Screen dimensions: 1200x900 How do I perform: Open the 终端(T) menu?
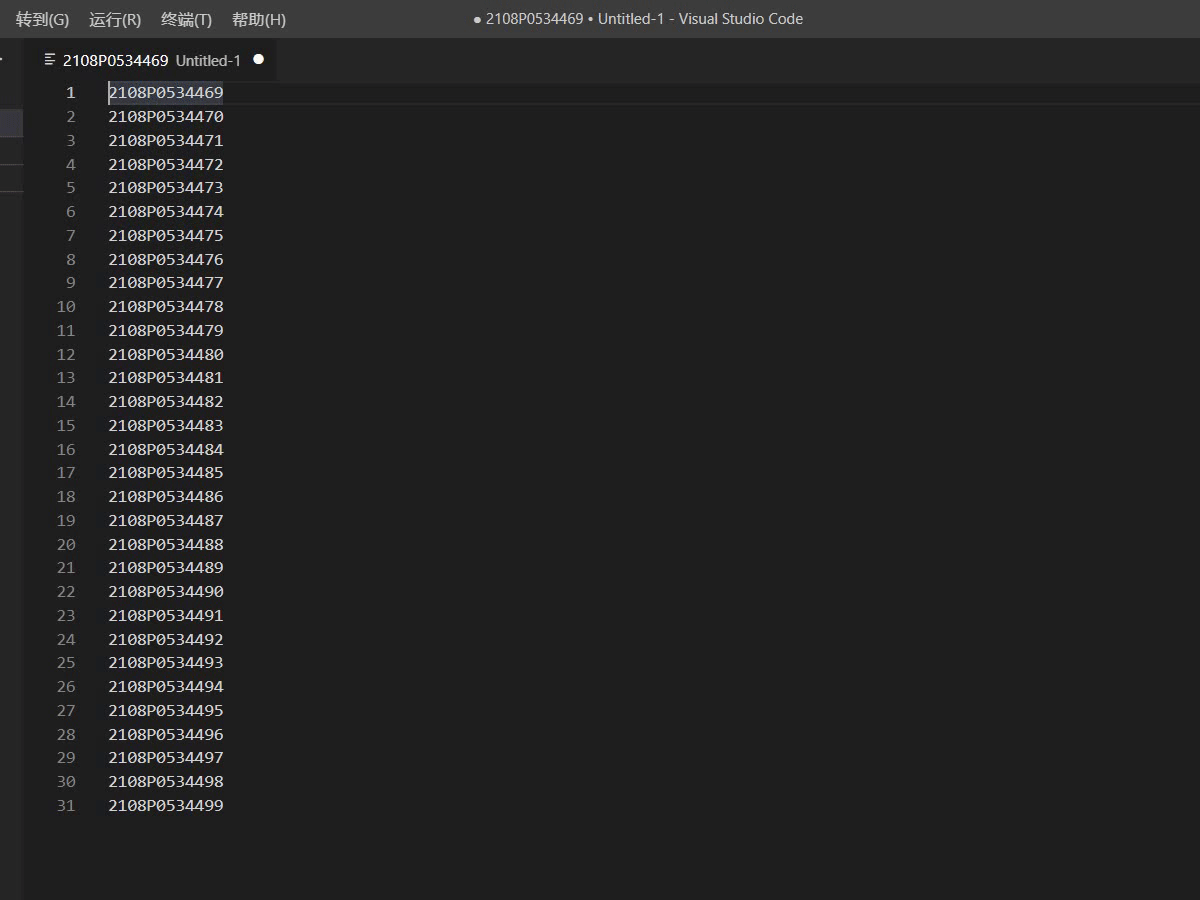tap(186, 19)
